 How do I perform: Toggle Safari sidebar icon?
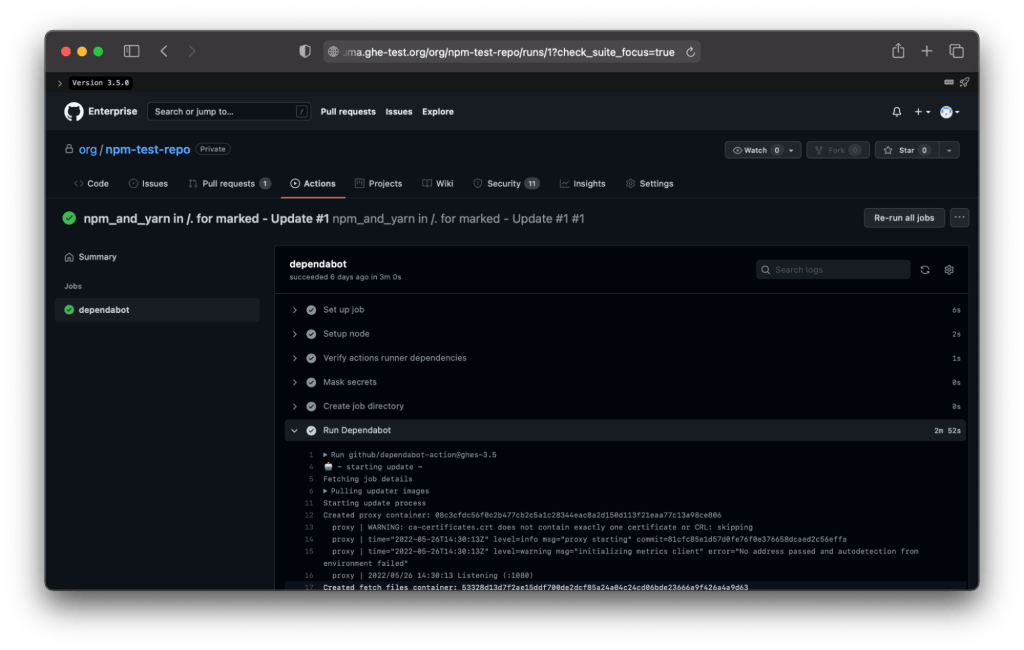(x=131, y=51)
